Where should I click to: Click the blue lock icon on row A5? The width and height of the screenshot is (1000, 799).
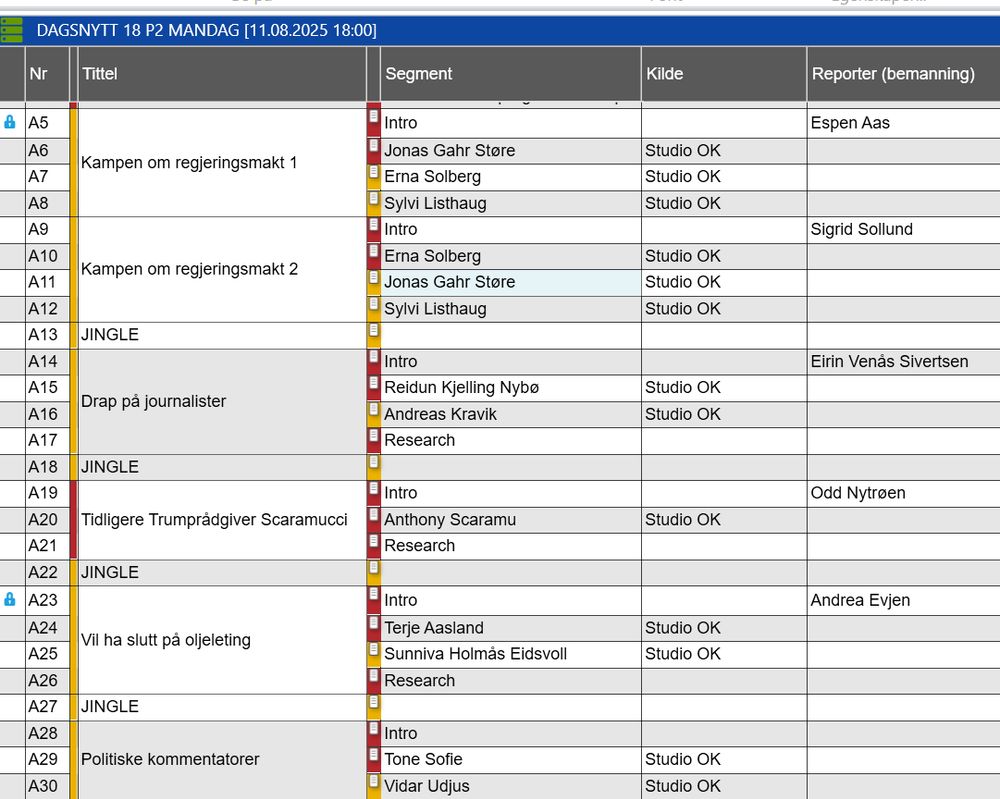click(10, 122)
